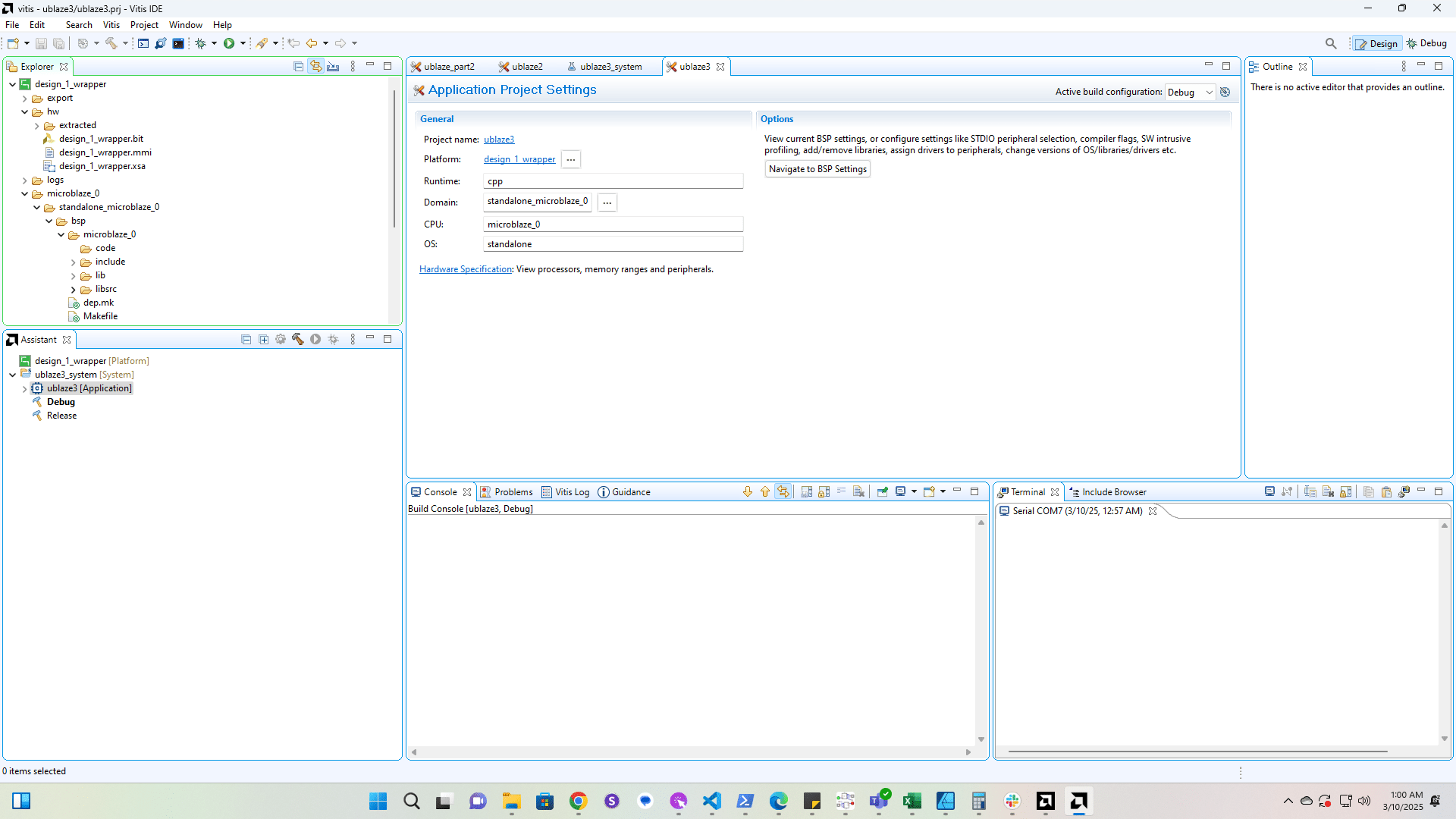Viewport: 1456px width, 819px height.
Task: Expand ublaze3 [Application] in the Assistant
Action: [x=25, y=388]
